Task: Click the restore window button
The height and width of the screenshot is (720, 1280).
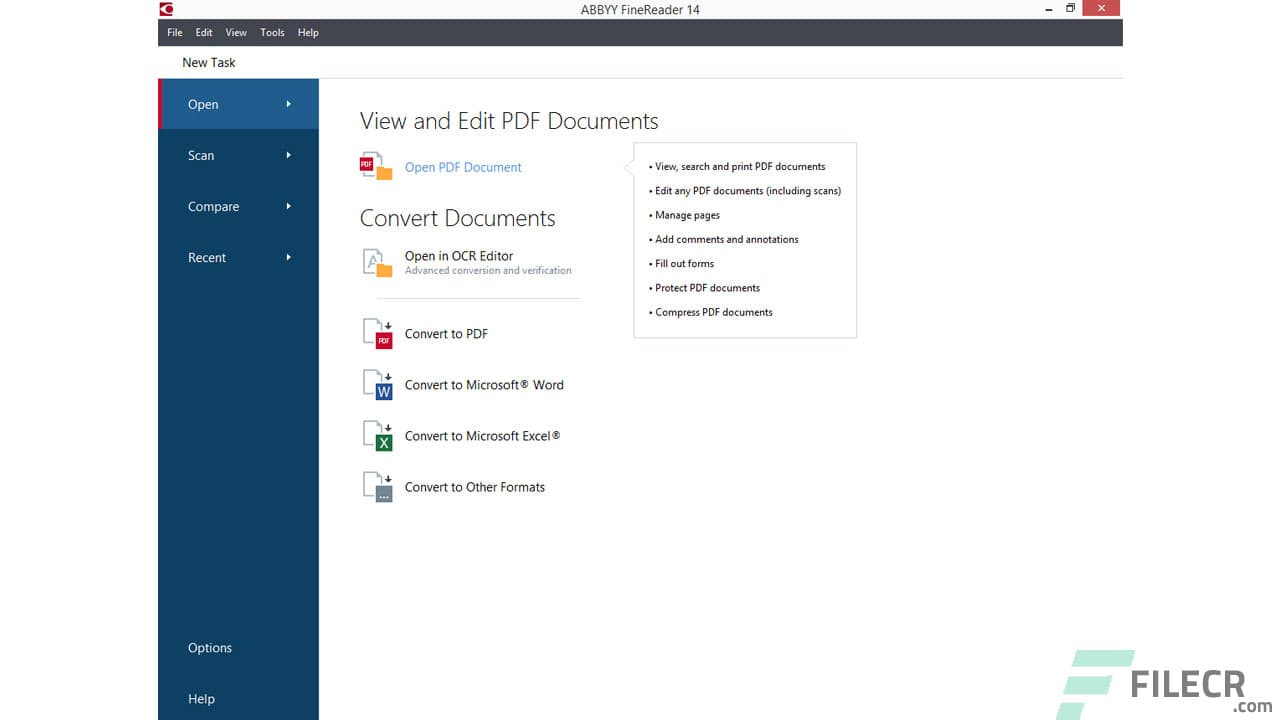Action: [x=1070, y=8]
